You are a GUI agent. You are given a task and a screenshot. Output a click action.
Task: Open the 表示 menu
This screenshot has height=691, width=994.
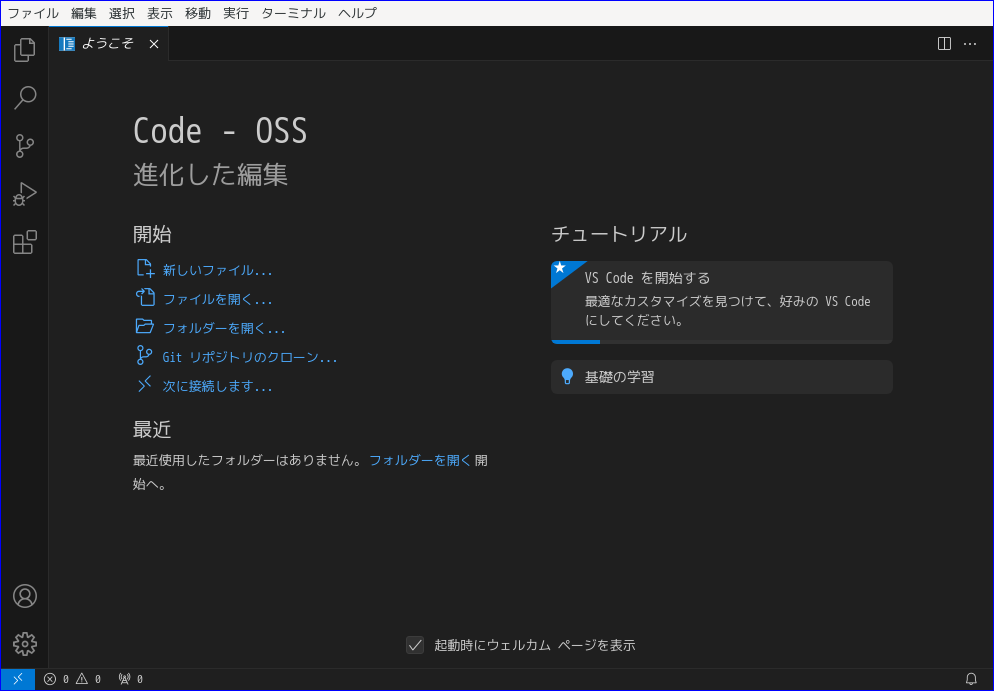click(160, 13)
